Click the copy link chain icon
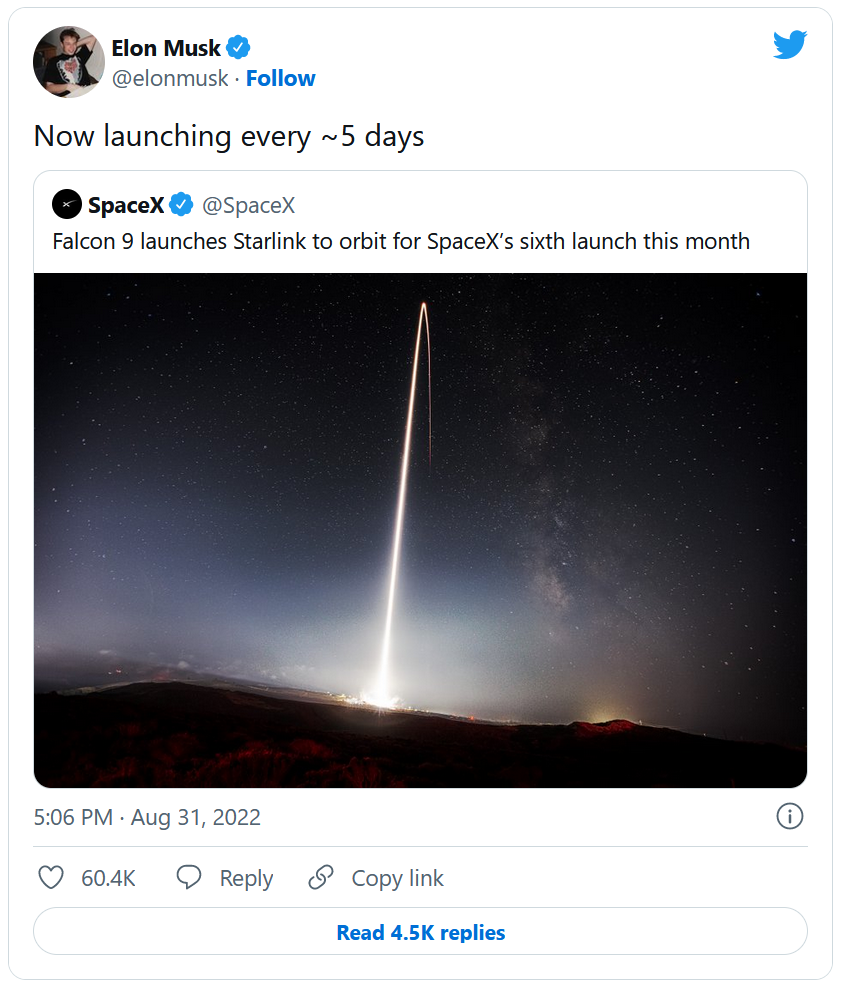This screenshot has height=989, width=842. (321, 878)
